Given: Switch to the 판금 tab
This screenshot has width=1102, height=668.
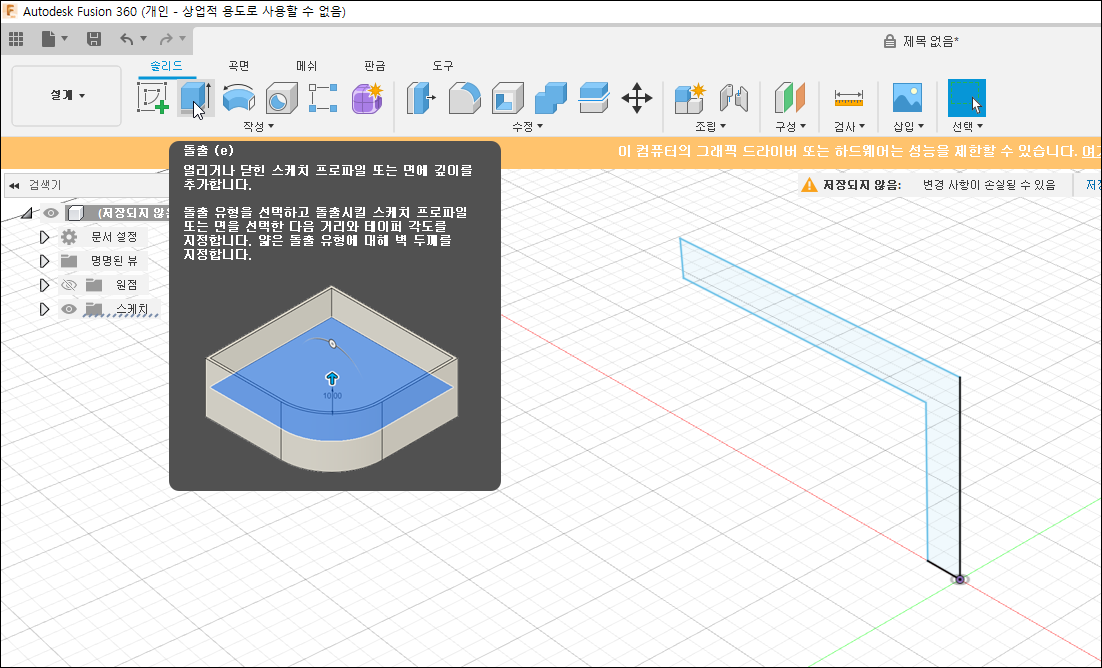Looking at the screenshot, I should pos(375,66).
